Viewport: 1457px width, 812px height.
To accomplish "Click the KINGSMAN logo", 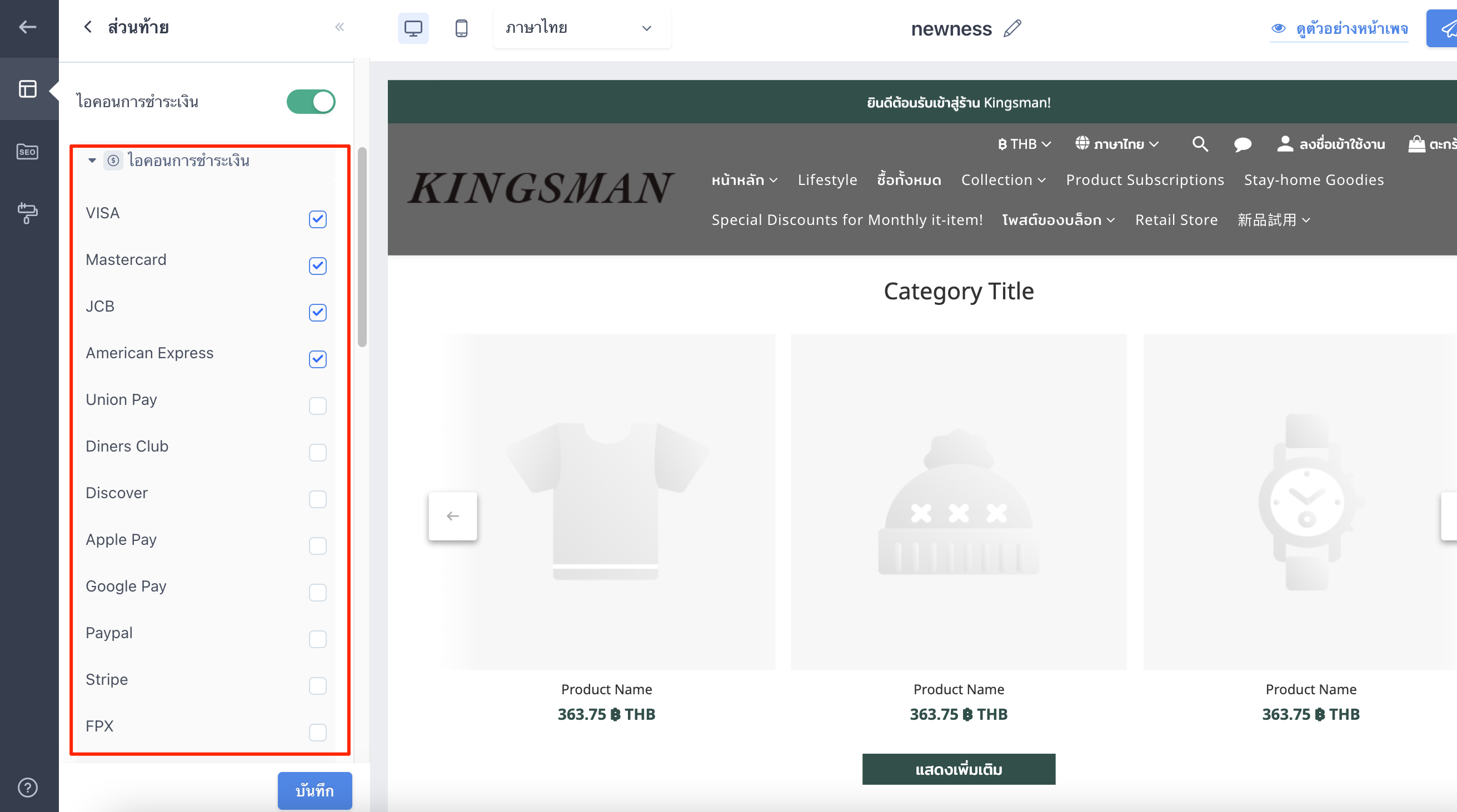I will [540, 189].
